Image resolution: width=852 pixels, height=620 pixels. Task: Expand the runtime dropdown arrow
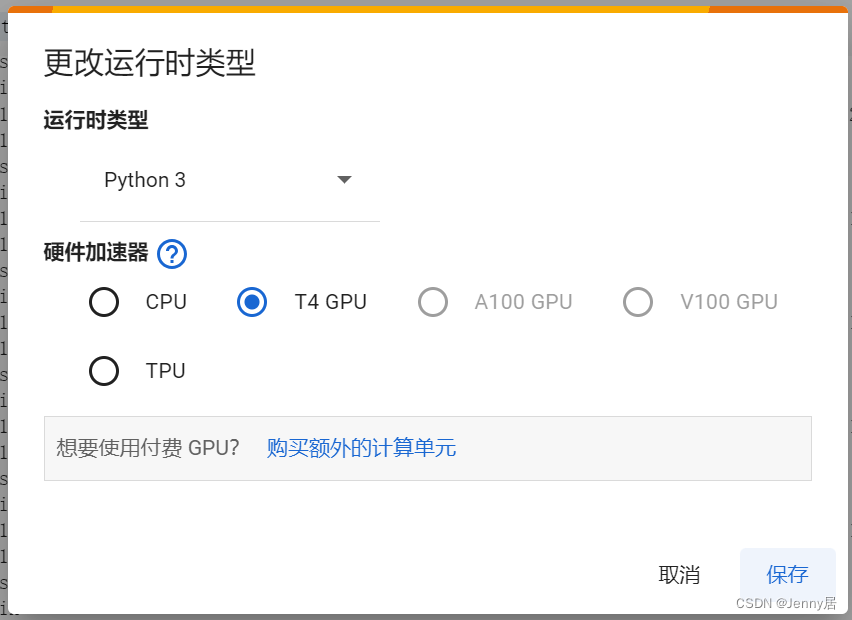pos(344,180)
